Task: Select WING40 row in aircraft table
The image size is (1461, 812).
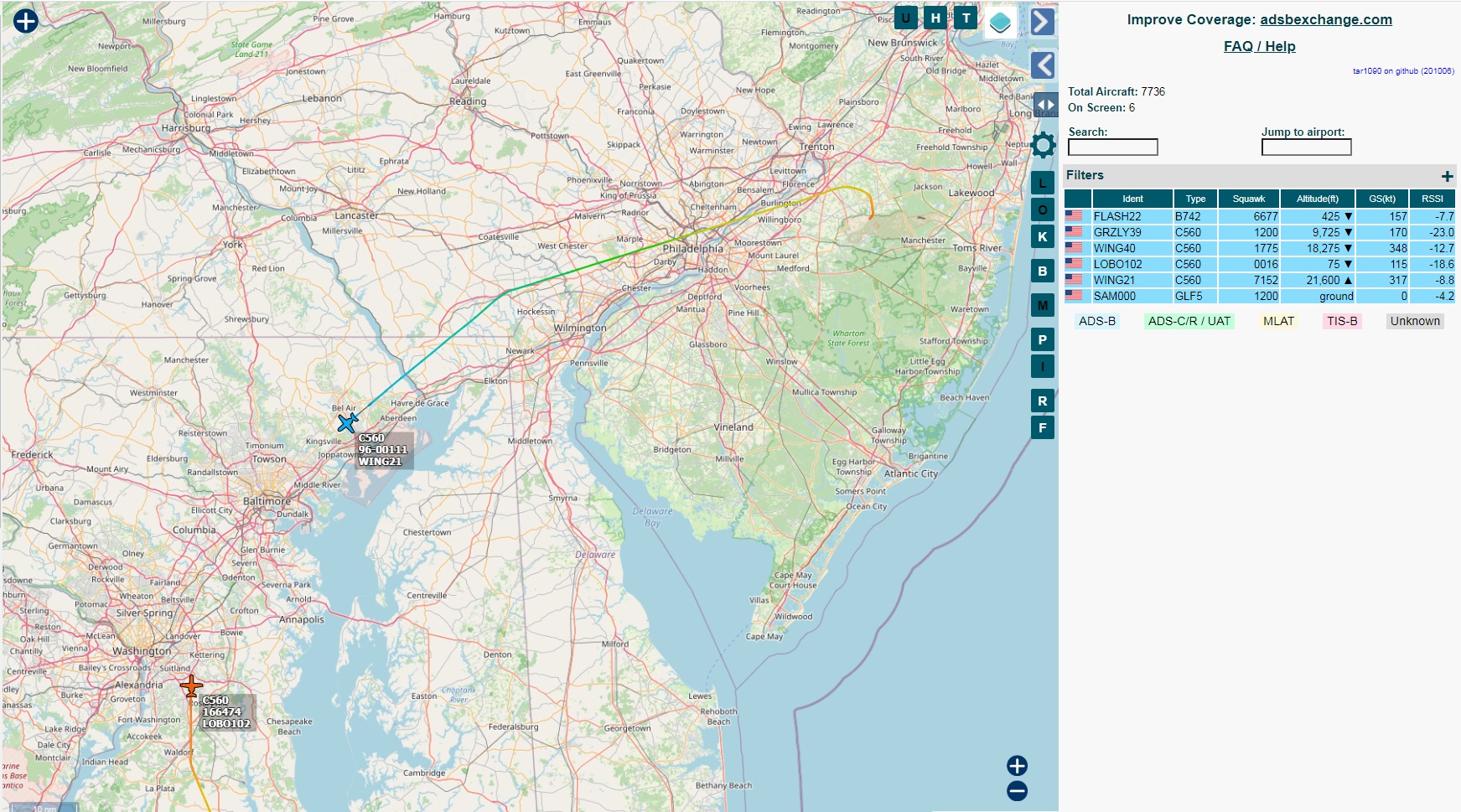Action: tap(1260, 248)
